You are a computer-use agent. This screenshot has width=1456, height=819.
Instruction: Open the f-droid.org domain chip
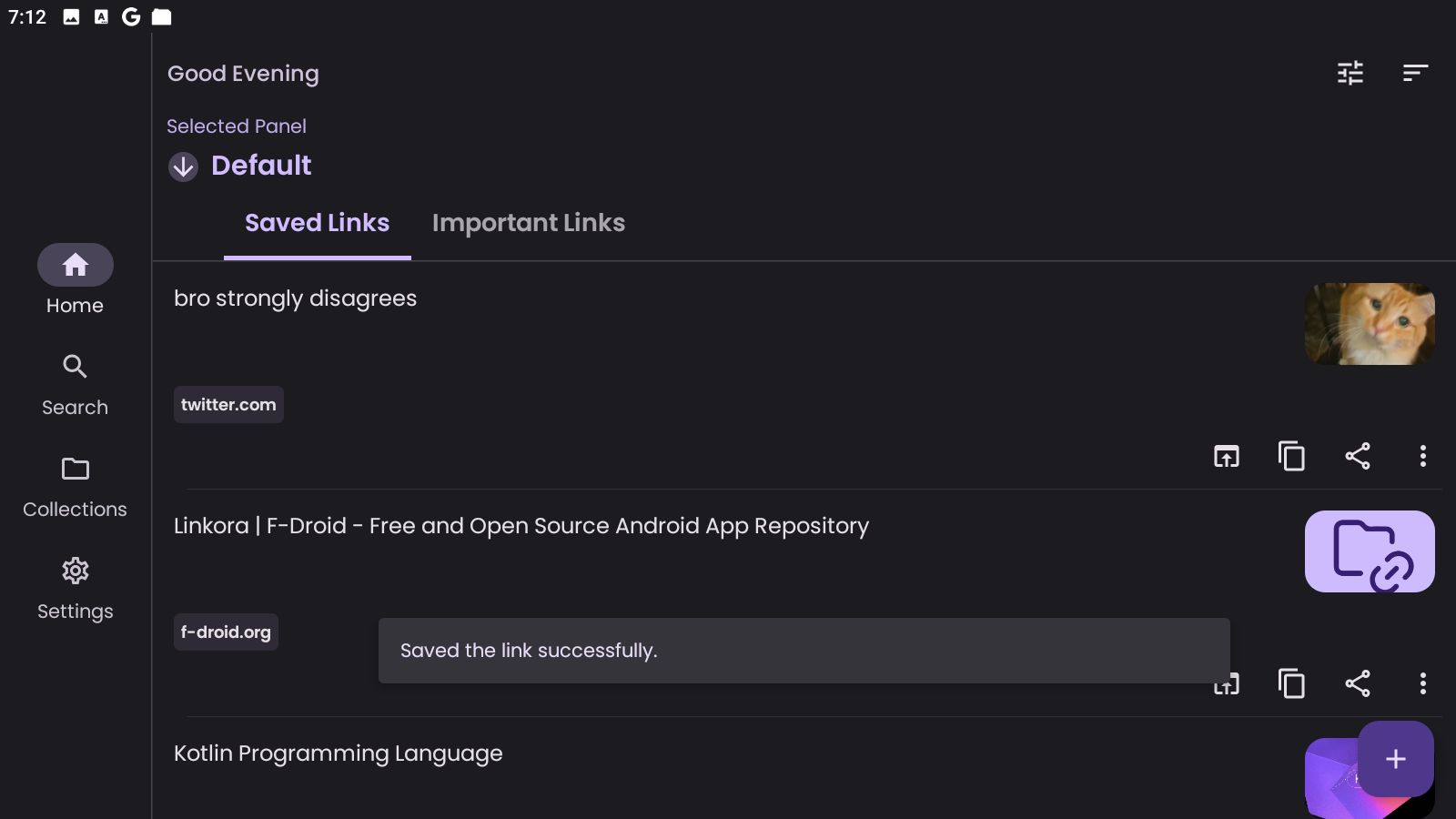coord(226,632)
